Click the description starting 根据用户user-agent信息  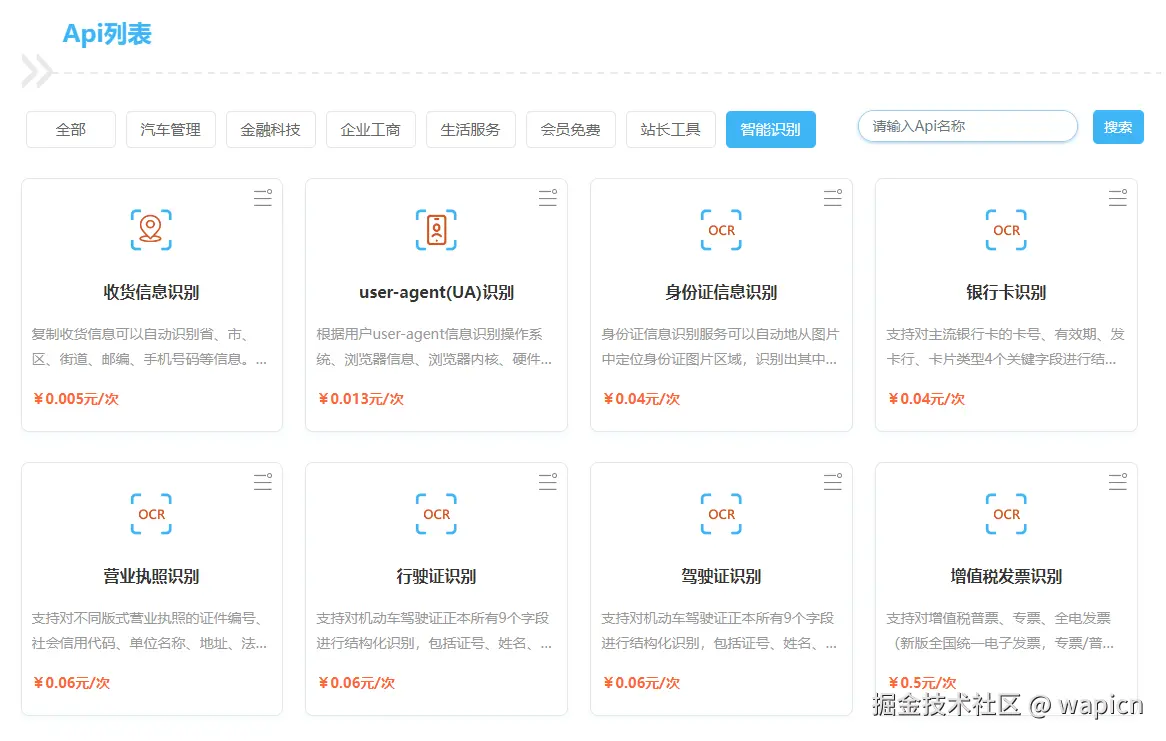[x=434, y=347]
